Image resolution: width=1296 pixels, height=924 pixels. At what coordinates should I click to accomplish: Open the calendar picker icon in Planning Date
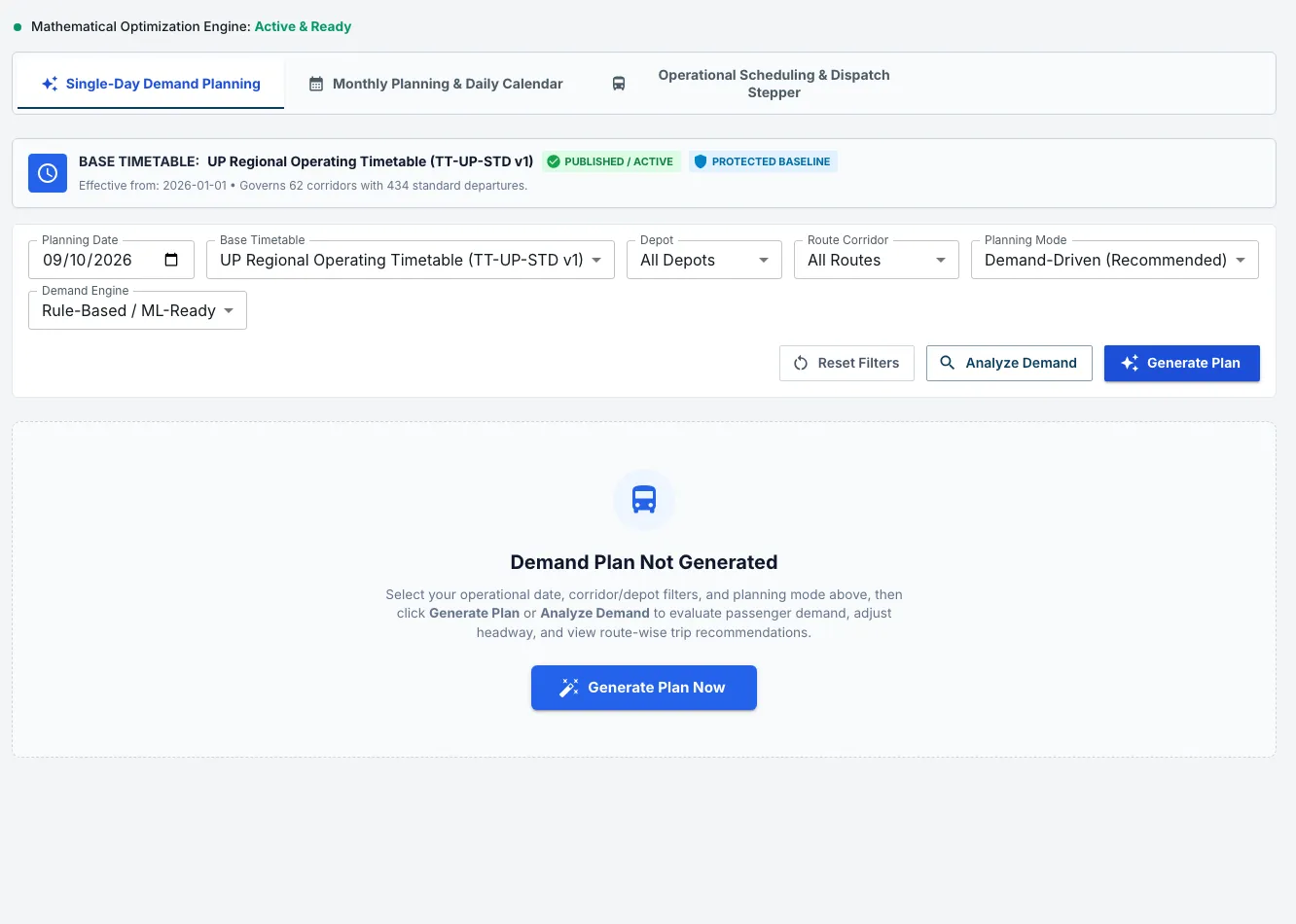171,260
